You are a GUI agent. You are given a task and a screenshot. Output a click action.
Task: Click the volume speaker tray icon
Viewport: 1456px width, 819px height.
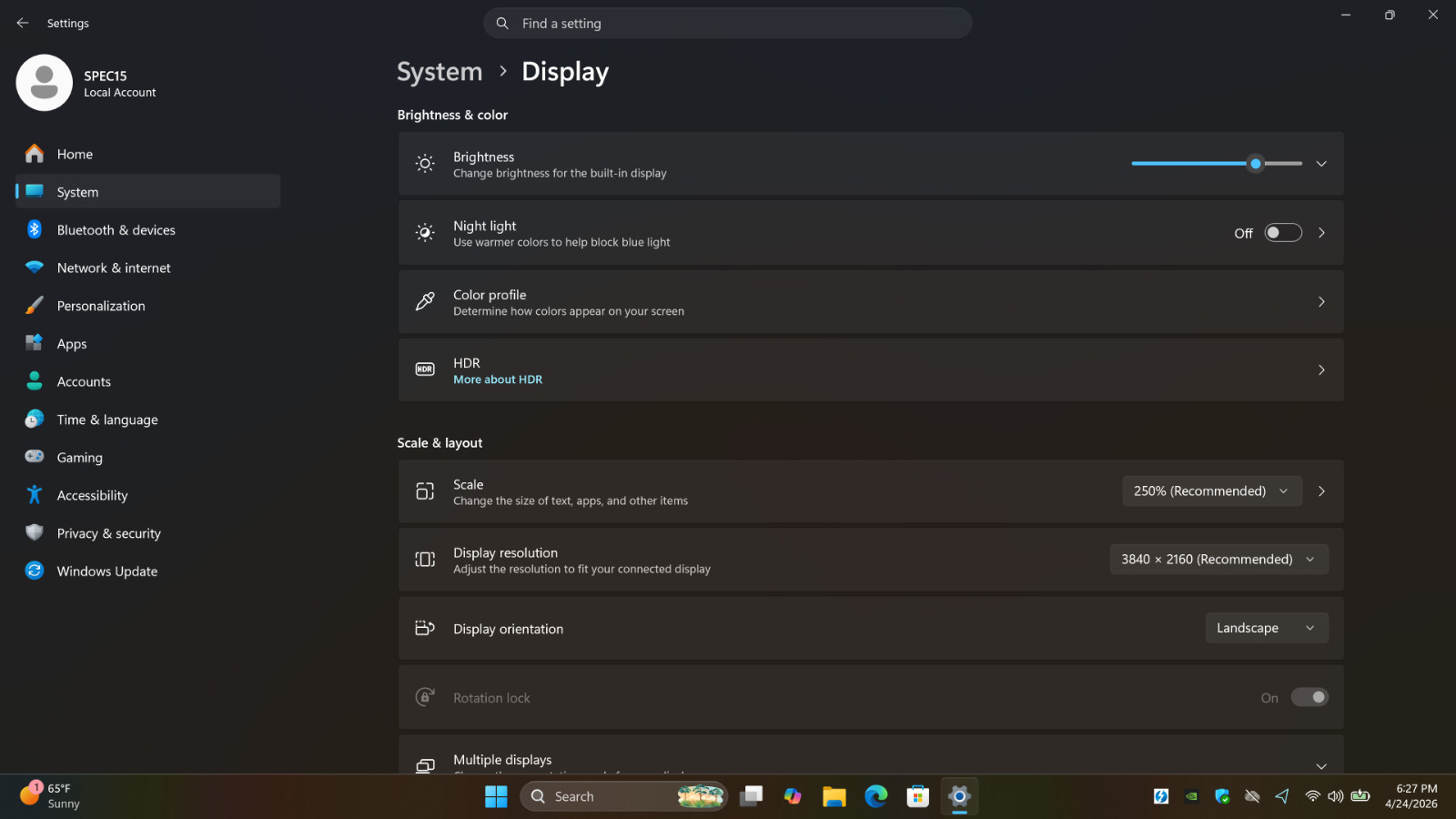click(x=1335, y=796)
